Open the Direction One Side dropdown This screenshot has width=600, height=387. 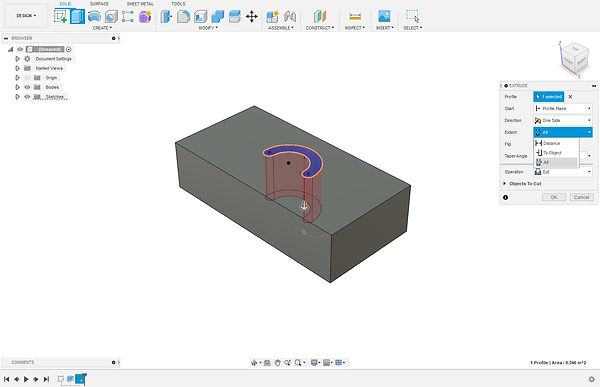pos(563,121)
